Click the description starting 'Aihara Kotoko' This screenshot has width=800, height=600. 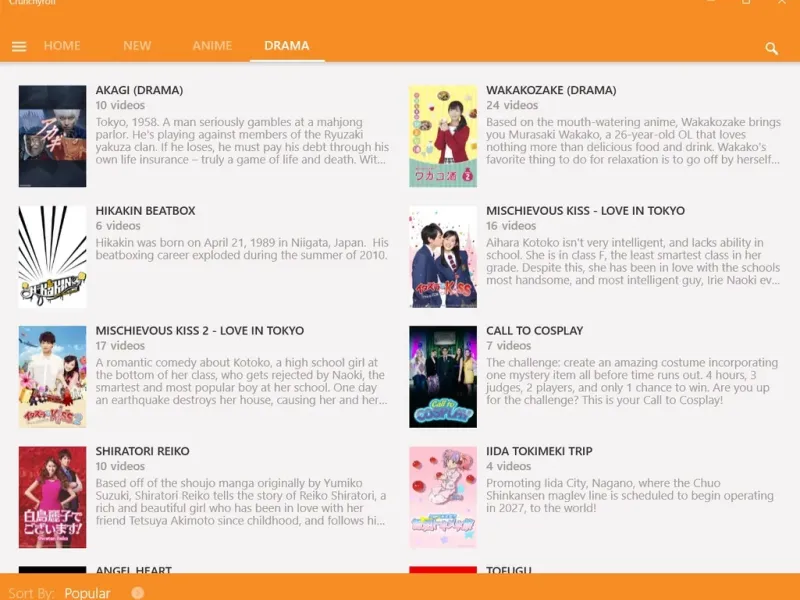pyautogui.click(x=633, y=261)
